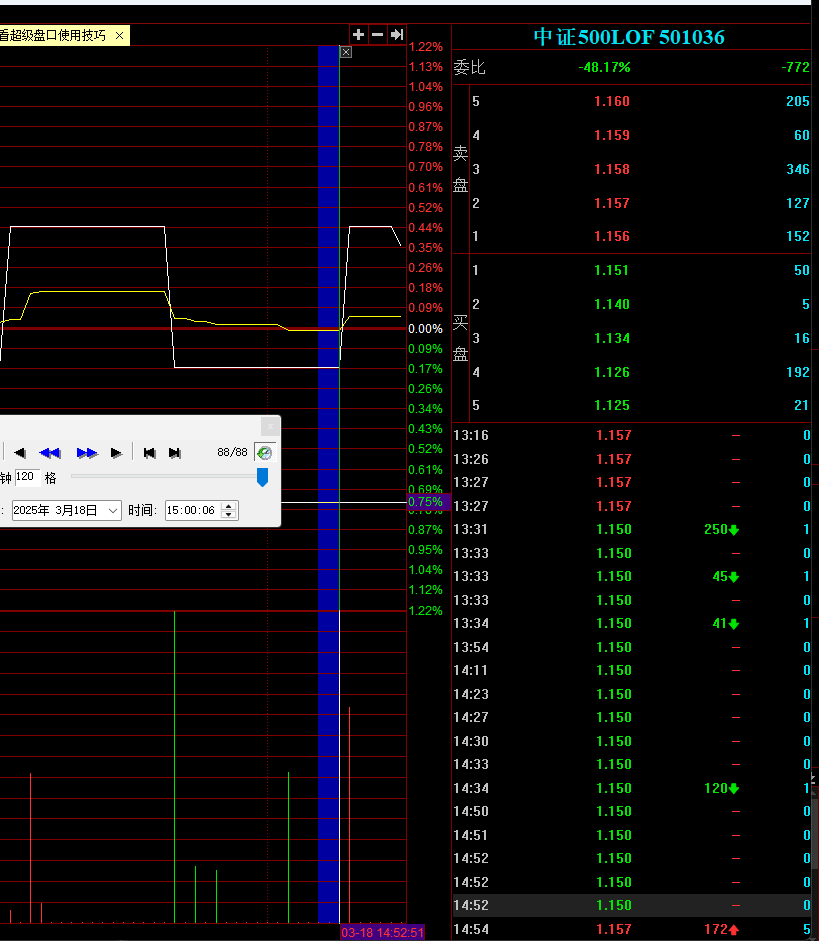Jump to the first replay frame
This screenshot has height=941, width=819.
tap(149, 453)
